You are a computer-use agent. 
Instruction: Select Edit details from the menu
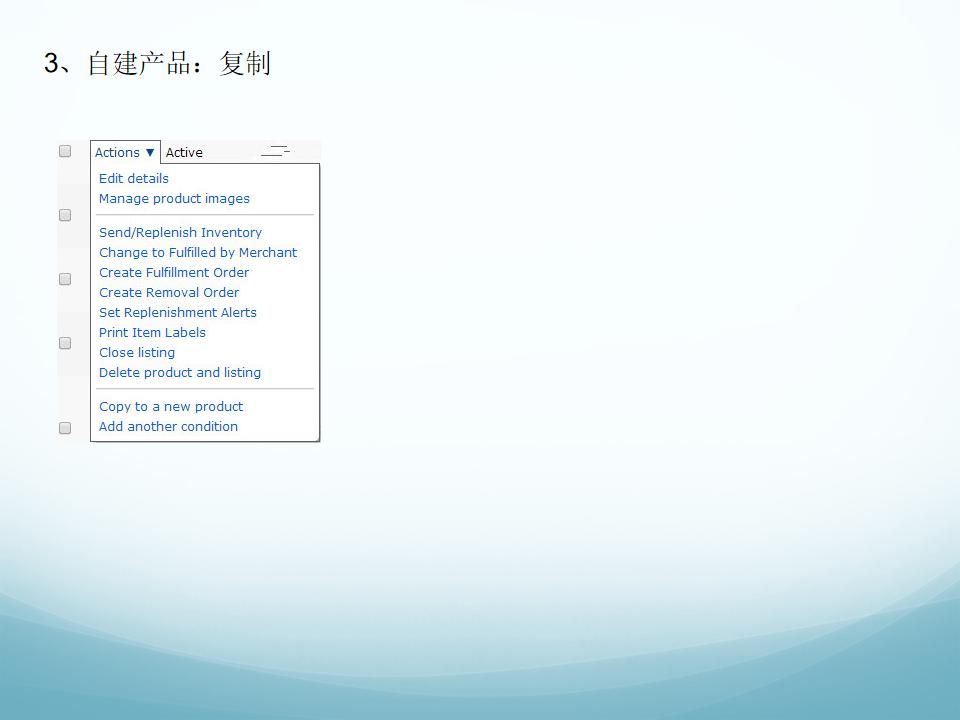coord(133,178)
